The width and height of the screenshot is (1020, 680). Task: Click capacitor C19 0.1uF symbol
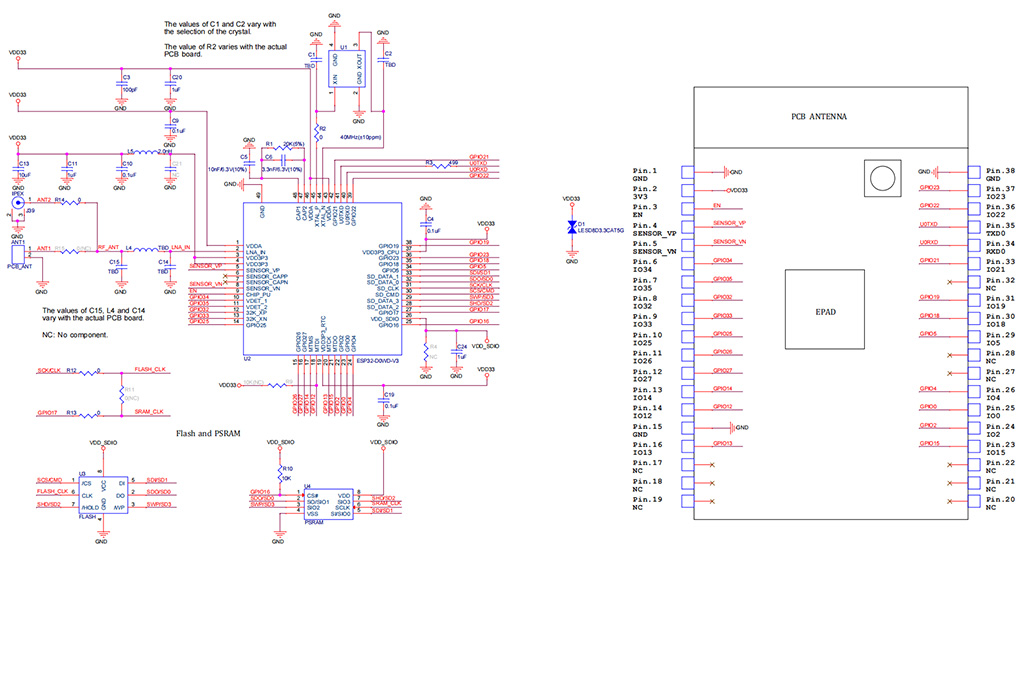tap(383, 401)
